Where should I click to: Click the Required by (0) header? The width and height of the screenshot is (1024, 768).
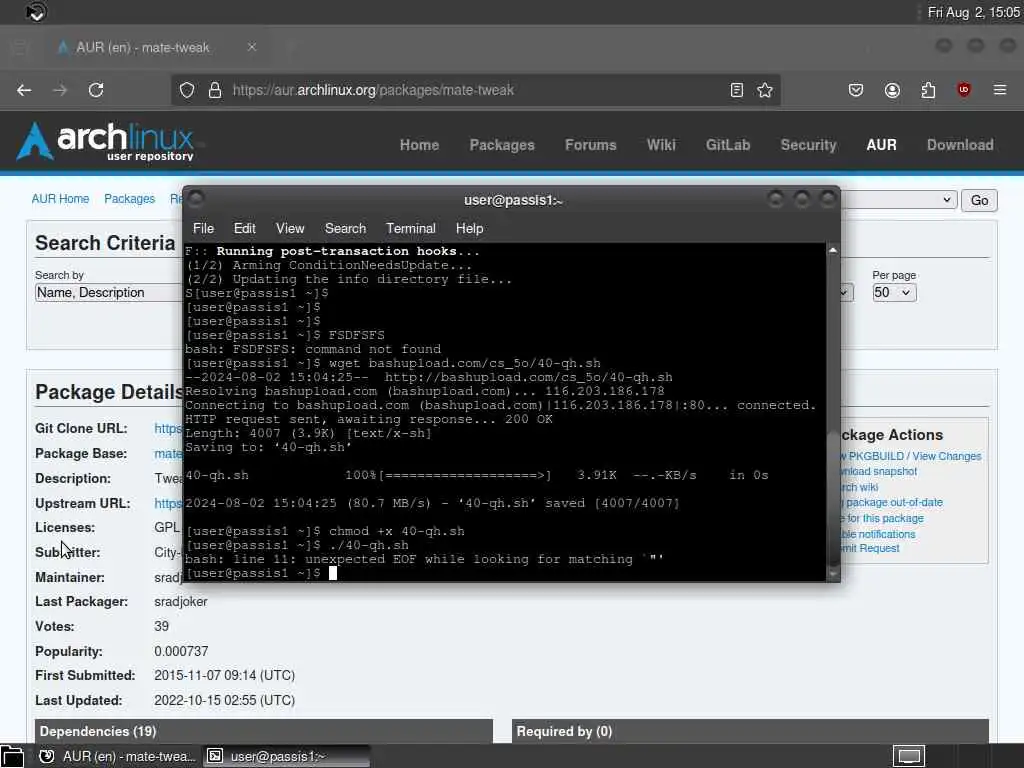[x=750, y=731]
